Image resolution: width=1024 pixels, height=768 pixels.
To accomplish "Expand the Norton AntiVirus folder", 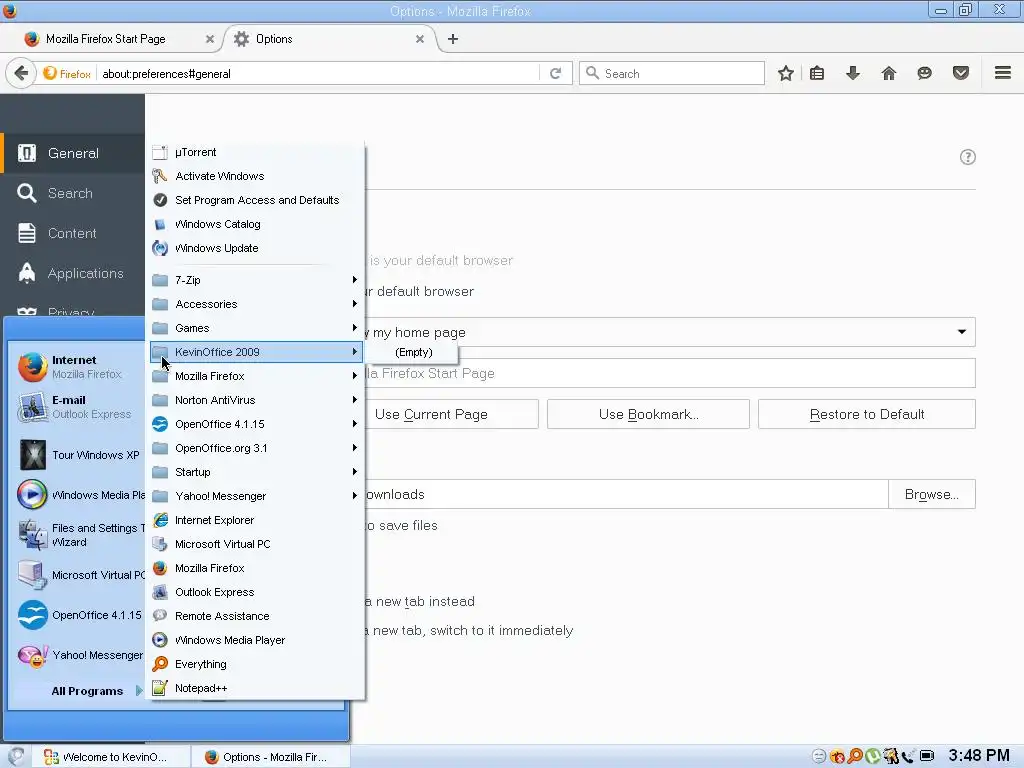I will [256, 400].
